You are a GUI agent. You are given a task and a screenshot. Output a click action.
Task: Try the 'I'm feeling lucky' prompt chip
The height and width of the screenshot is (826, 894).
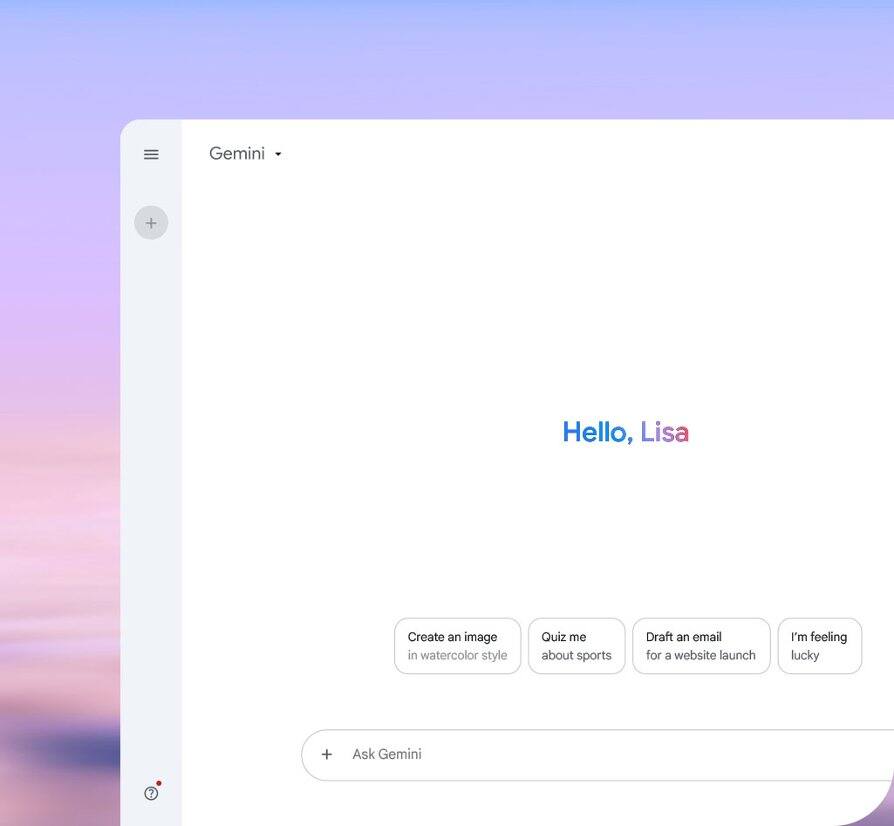(819, 645)
